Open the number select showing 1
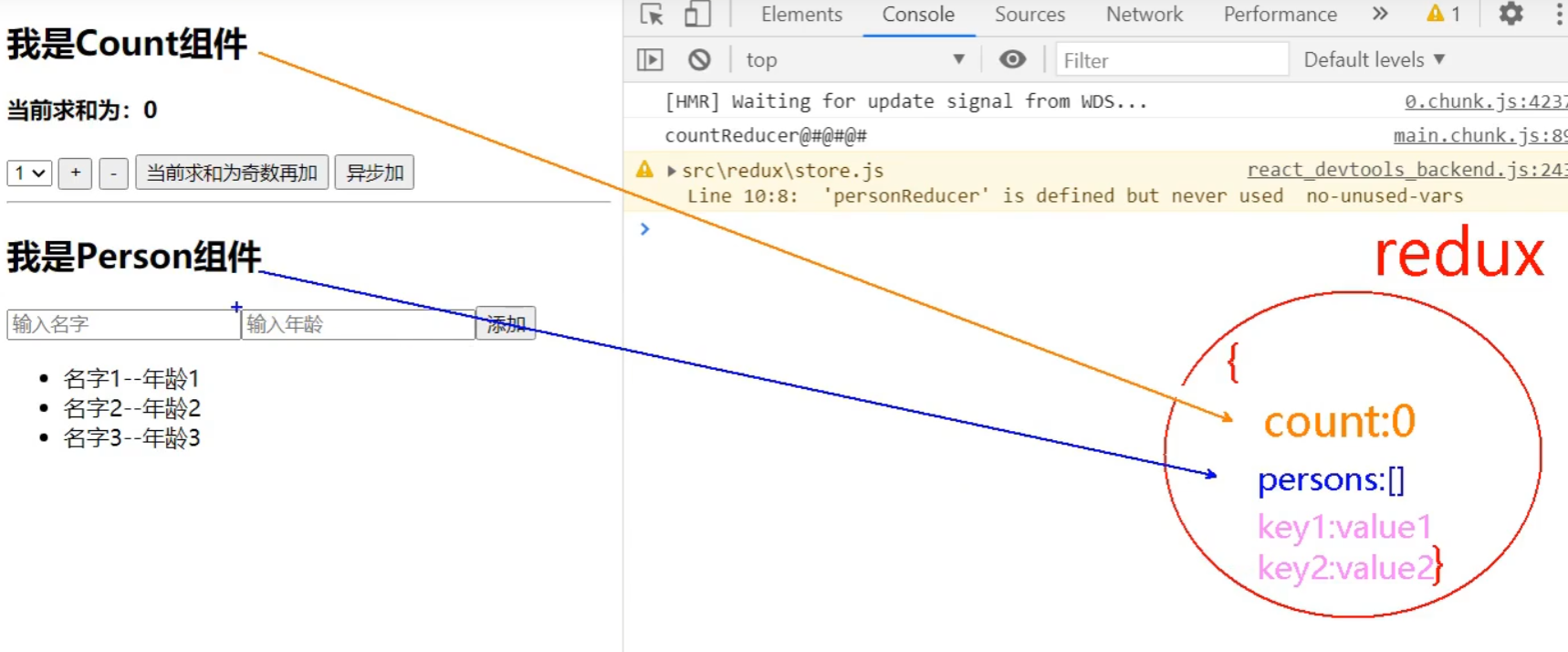Viewport: 1568px width, 652px height. pyautogui.click(x=29, y=173)
